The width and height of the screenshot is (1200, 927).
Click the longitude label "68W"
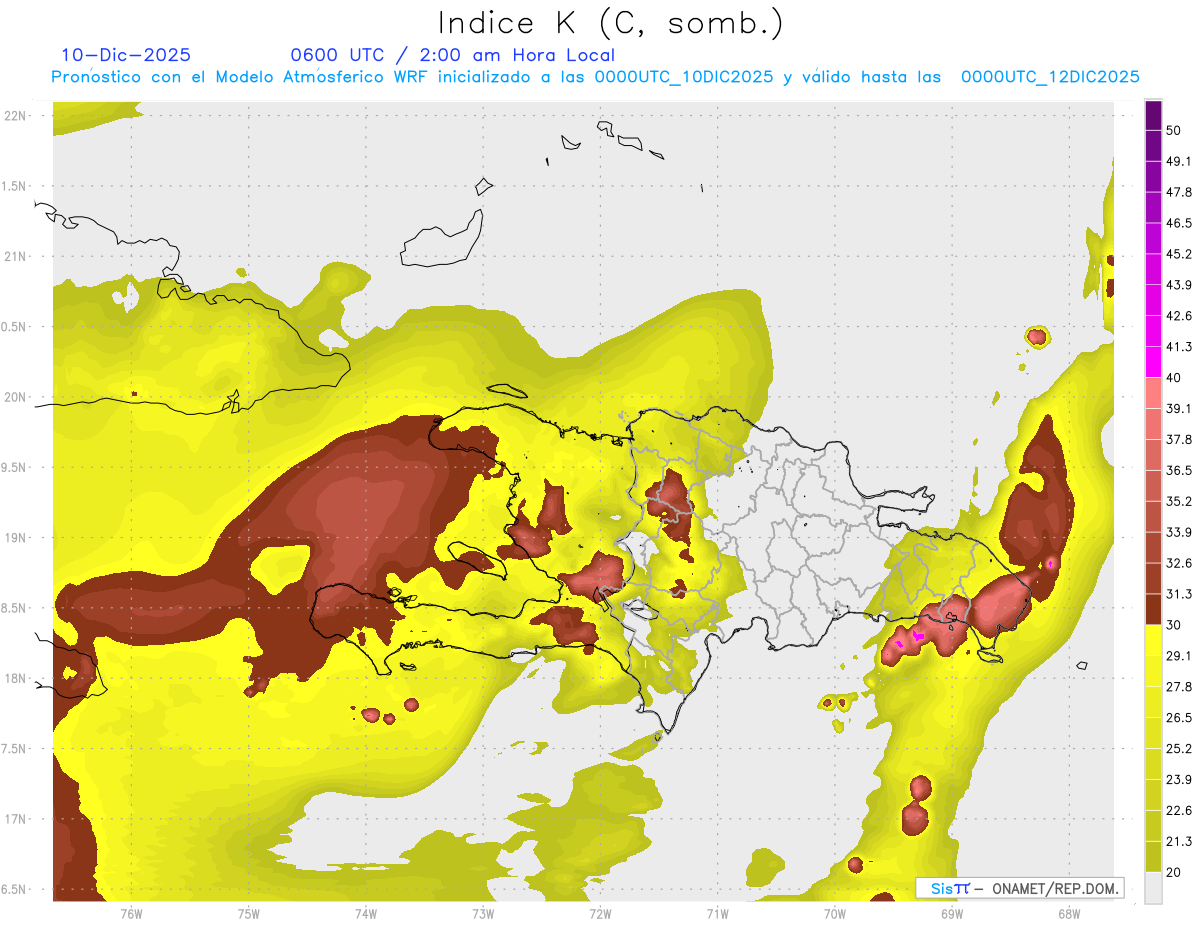pyautogui.click(x=1068, y=913)
